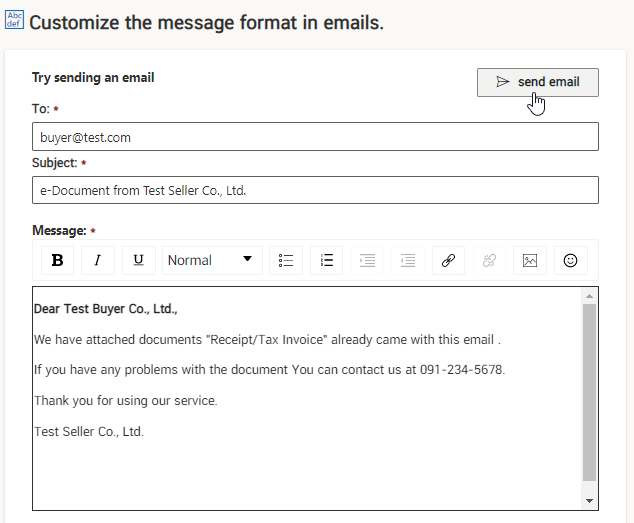The width and height of the screenshot is (634, 523).
Task: Insert an image into the message
Action: click(530, 260)
